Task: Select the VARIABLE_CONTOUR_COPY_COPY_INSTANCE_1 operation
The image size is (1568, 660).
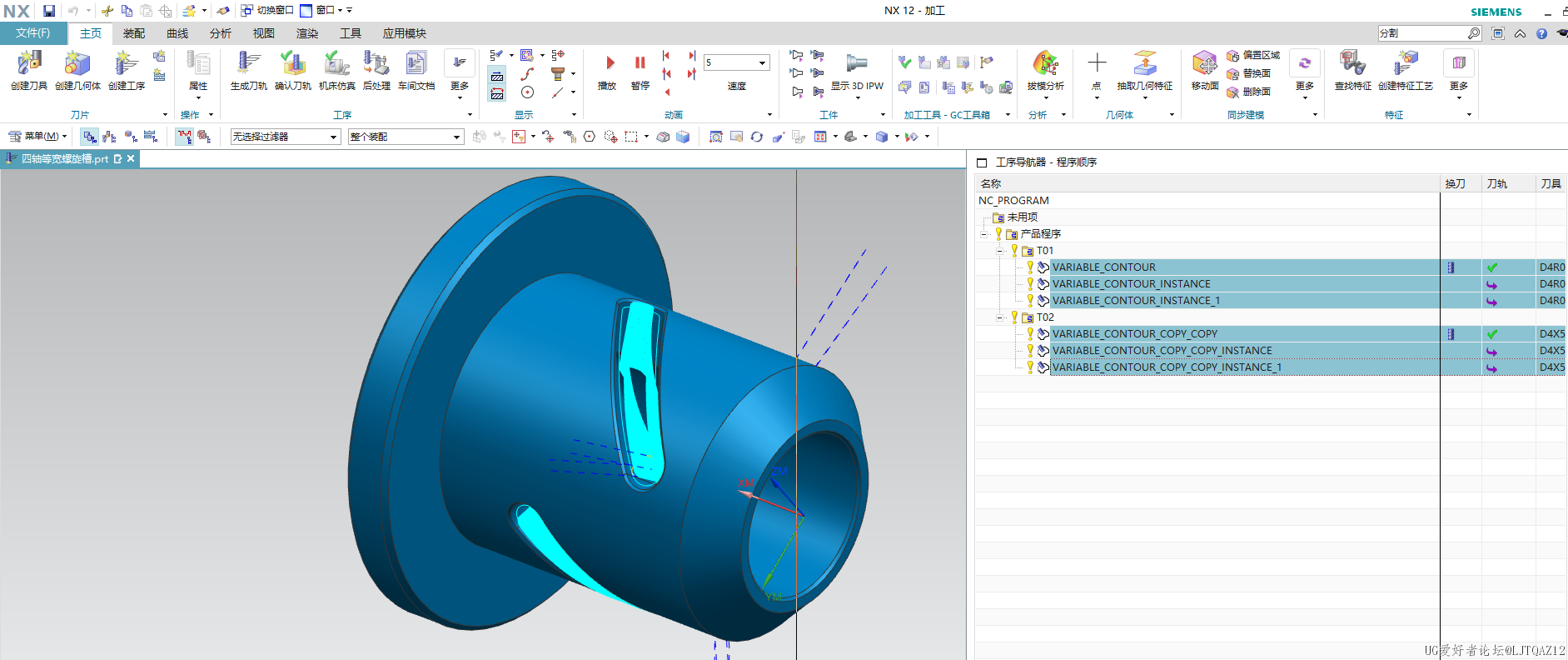Action: [1167, 367]
